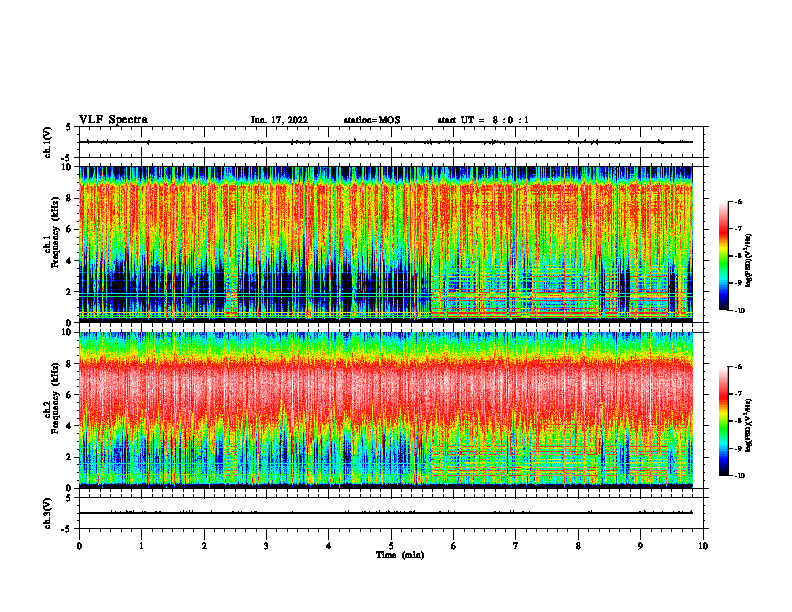
Task: Click the "4" kHz tick on ch.1 frequency axis
Action: coord(69,261)
